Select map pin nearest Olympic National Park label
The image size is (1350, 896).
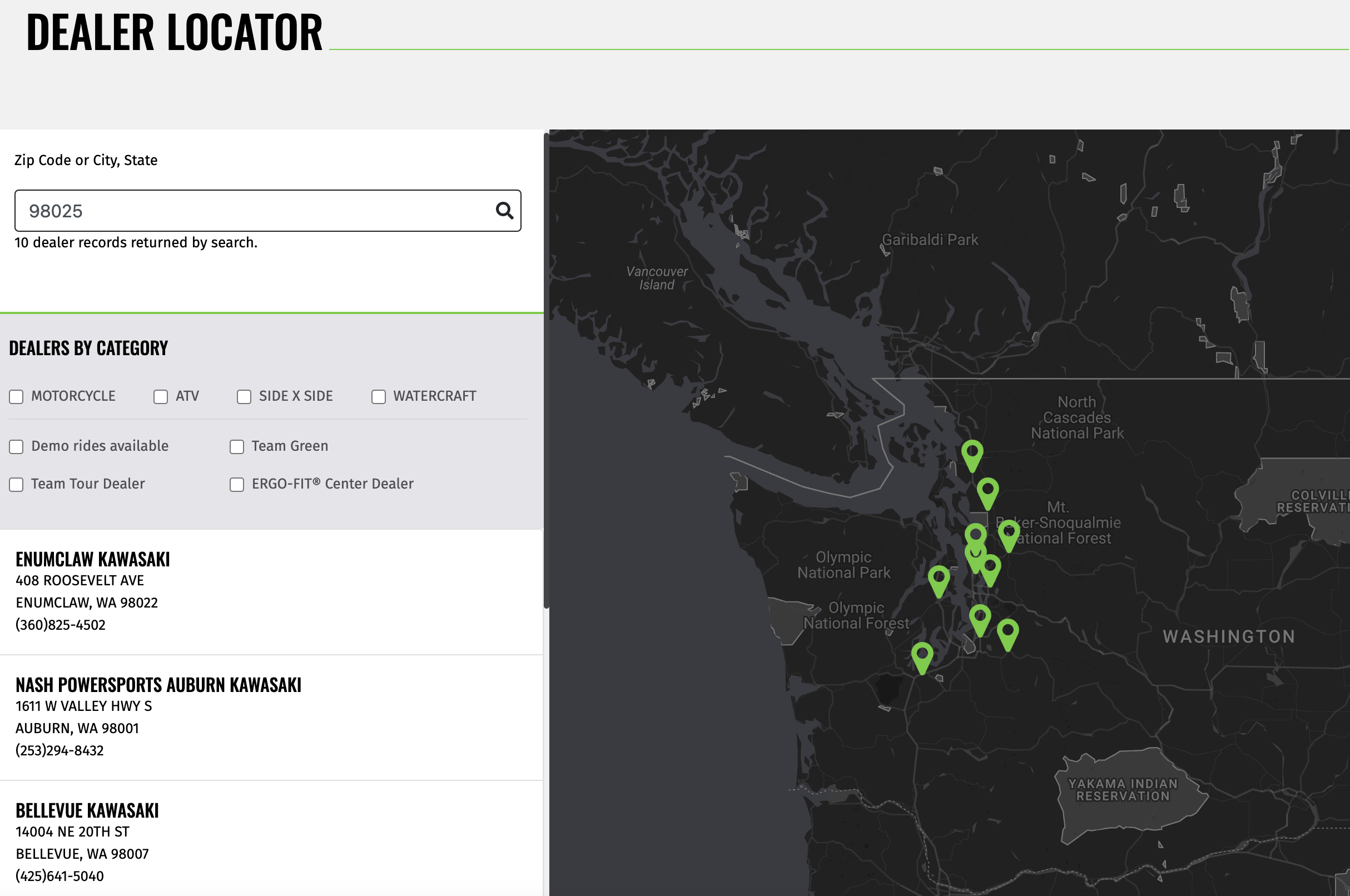939,581
